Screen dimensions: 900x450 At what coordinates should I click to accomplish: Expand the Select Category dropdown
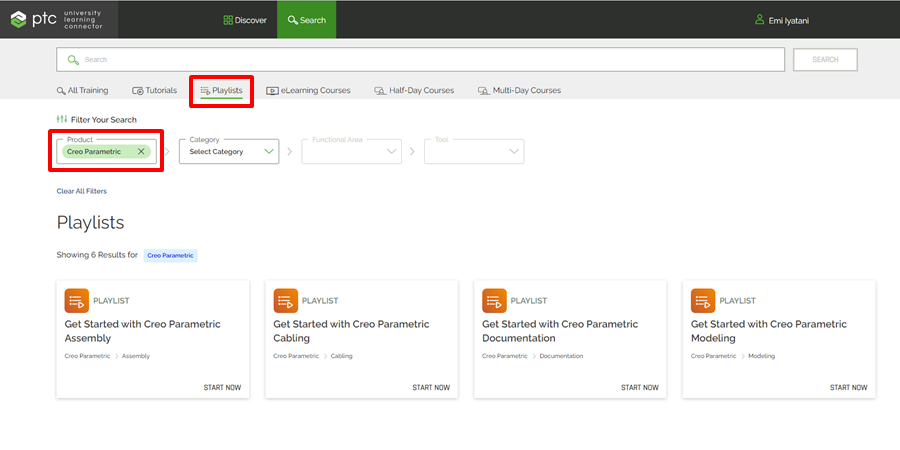[x=229, y=152]
